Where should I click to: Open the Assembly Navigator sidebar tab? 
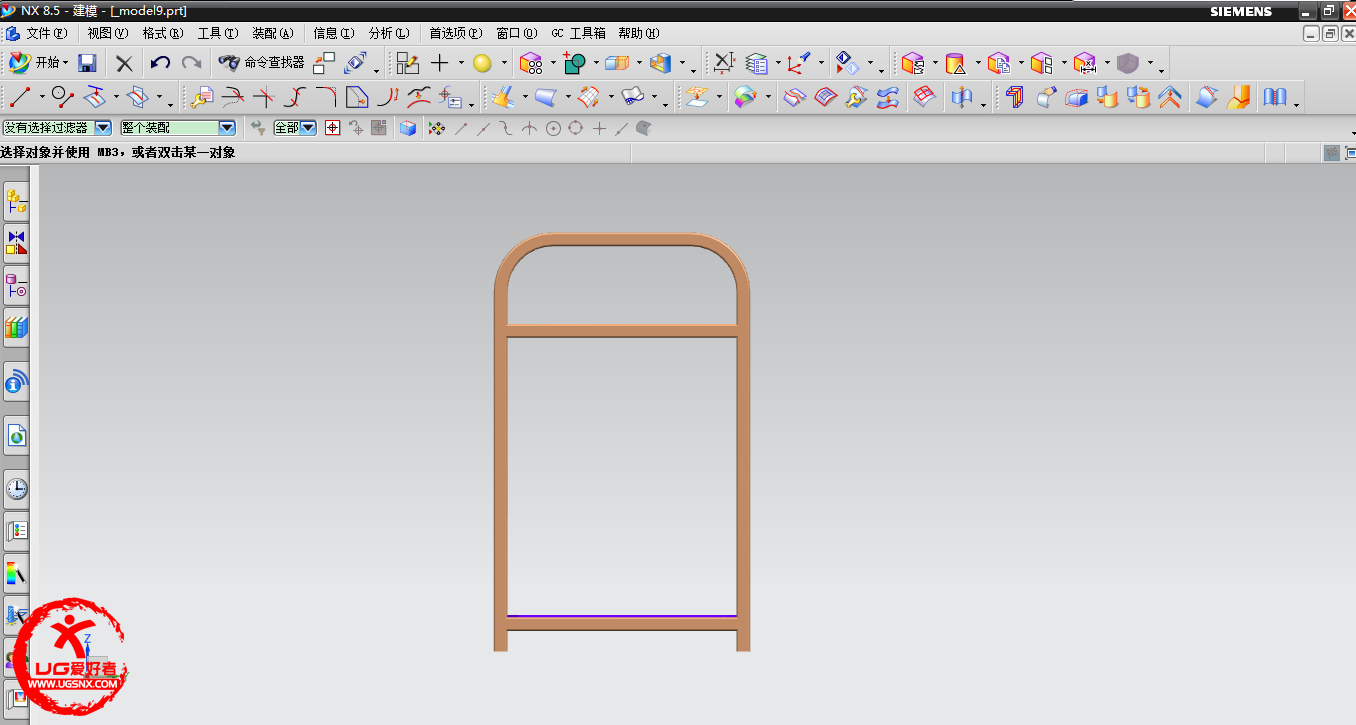[16, 203]
